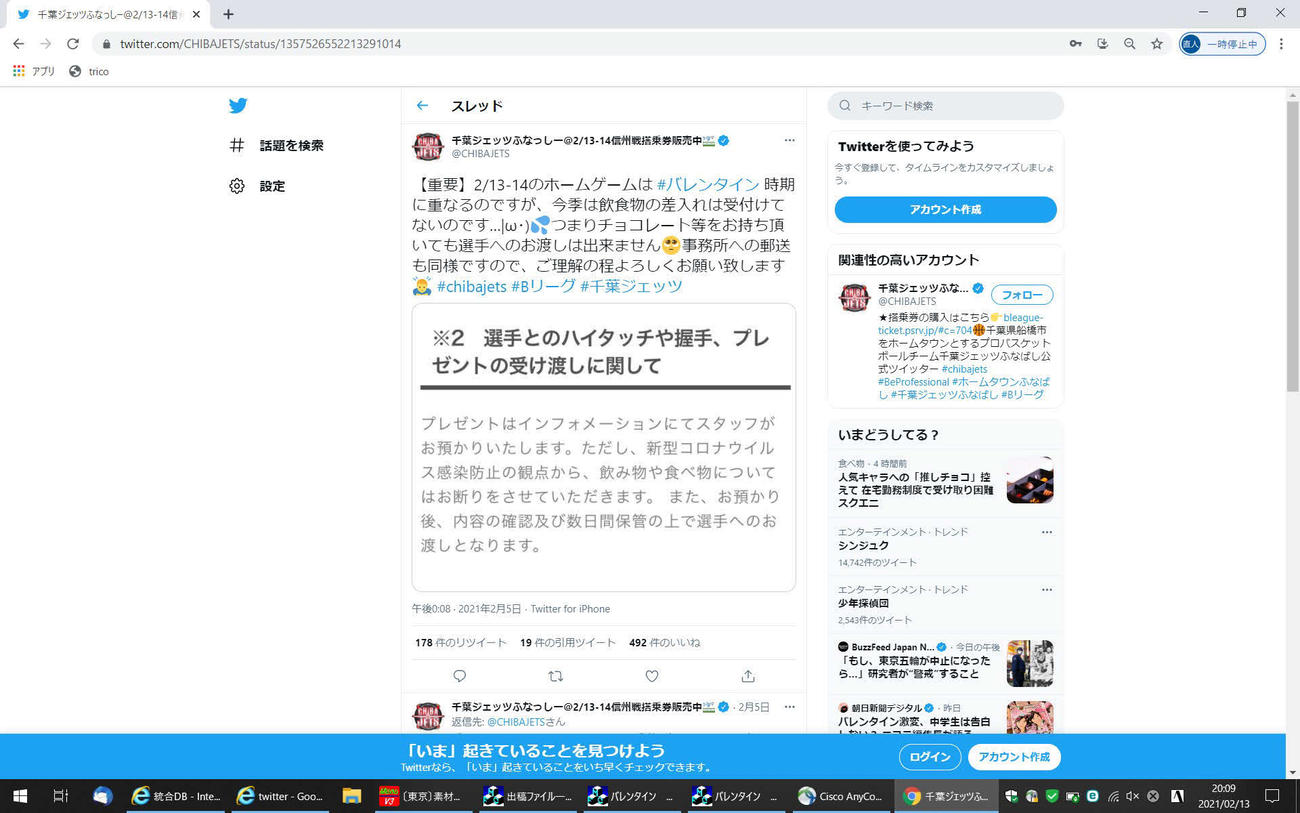Click ログイン button in bottom banner

coord(930,757)
